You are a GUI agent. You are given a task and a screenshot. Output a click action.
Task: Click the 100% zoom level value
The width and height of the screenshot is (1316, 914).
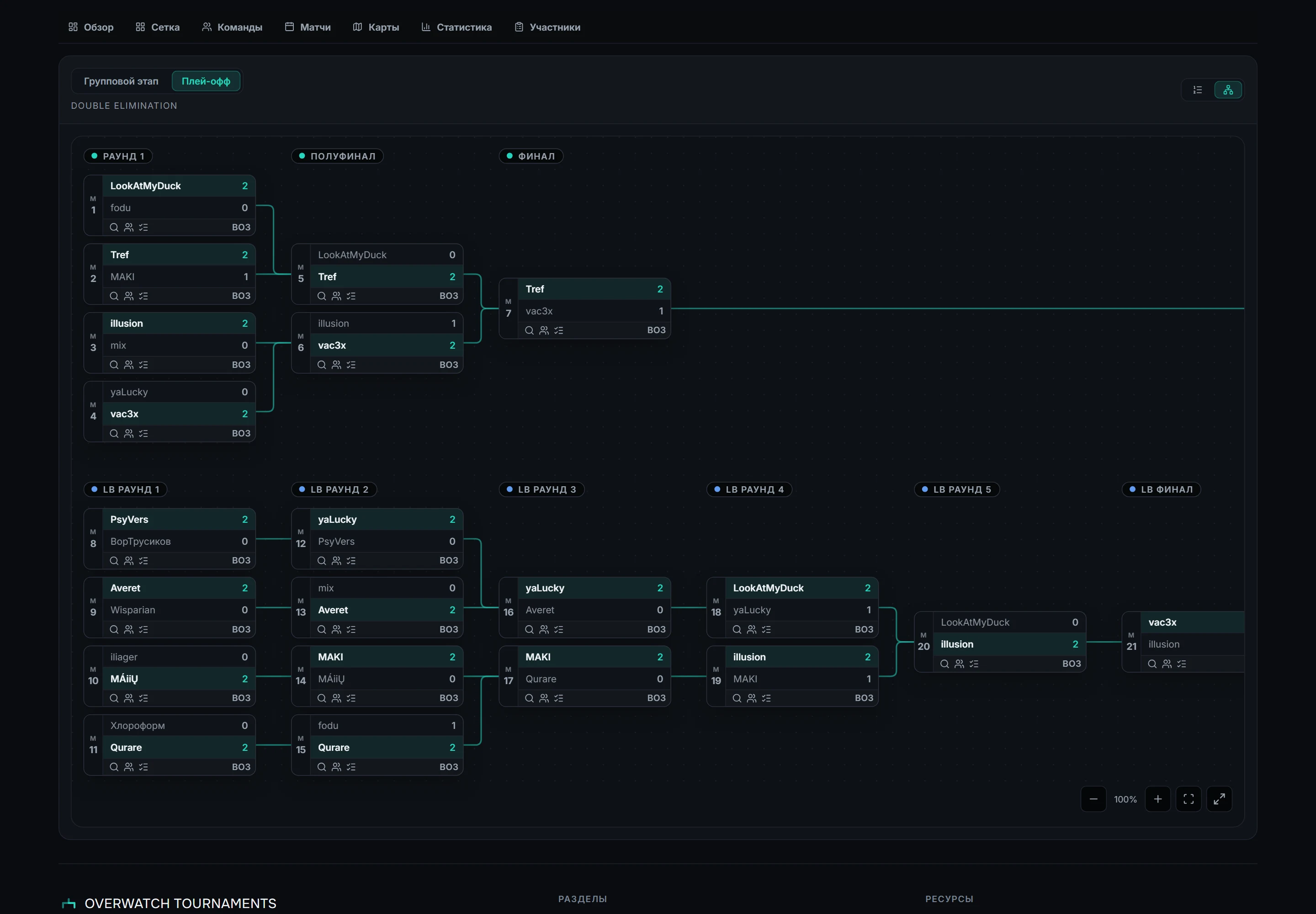[x=1125, y=799]
